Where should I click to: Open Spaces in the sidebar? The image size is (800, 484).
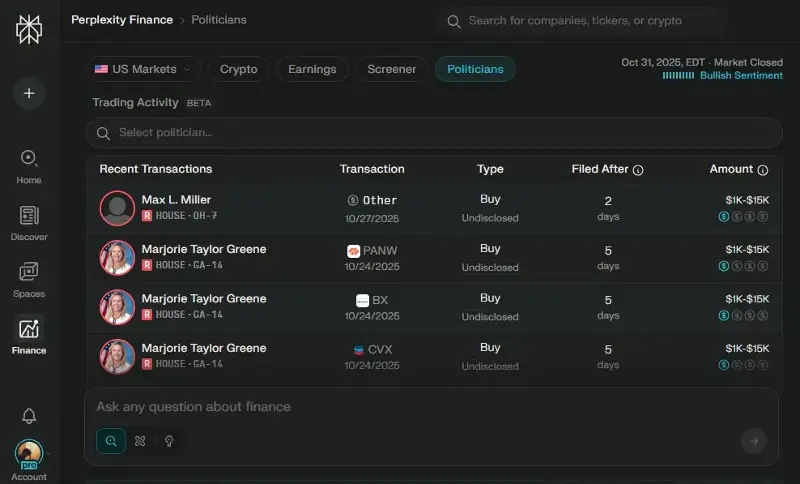click(29, 280)
